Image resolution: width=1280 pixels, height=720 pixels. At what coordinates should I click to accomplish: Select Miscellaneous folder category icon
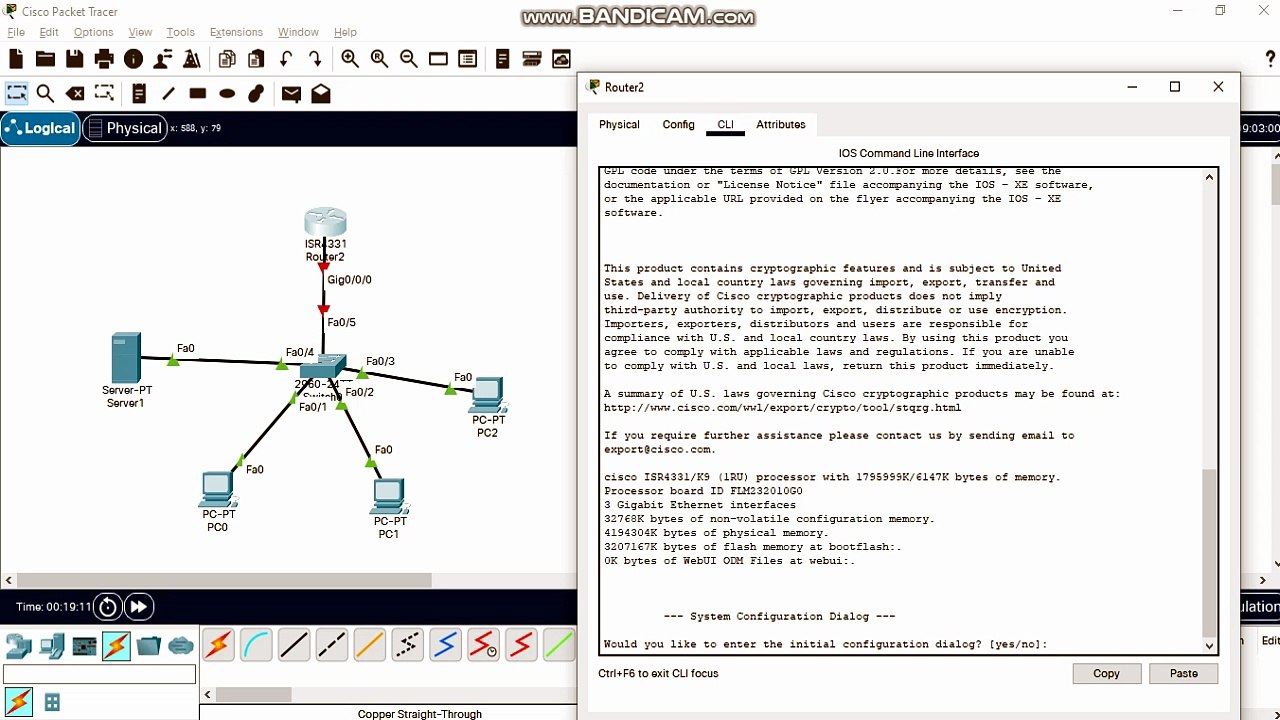click(x=149, y=647)
